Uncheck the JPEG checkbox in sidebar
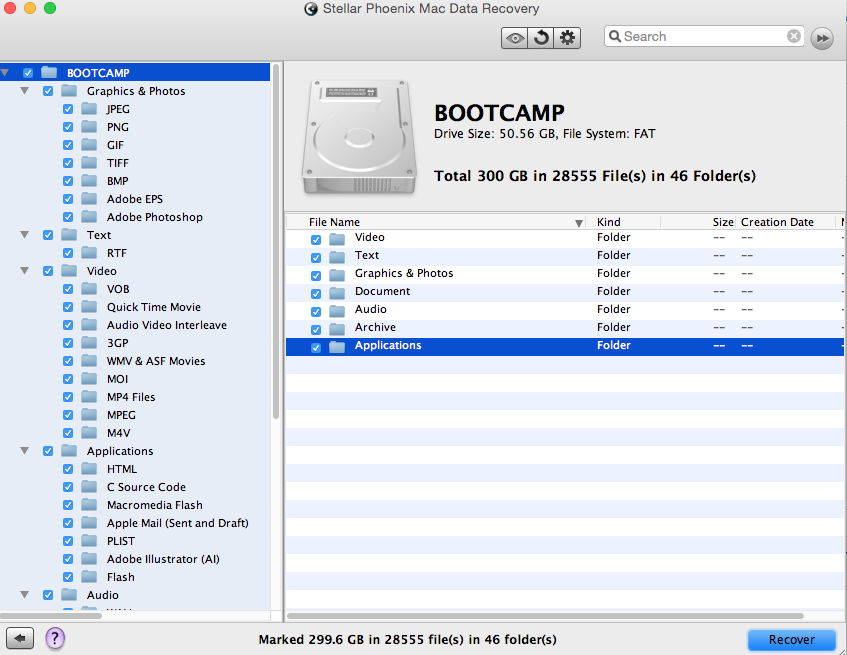 (68, 109)
